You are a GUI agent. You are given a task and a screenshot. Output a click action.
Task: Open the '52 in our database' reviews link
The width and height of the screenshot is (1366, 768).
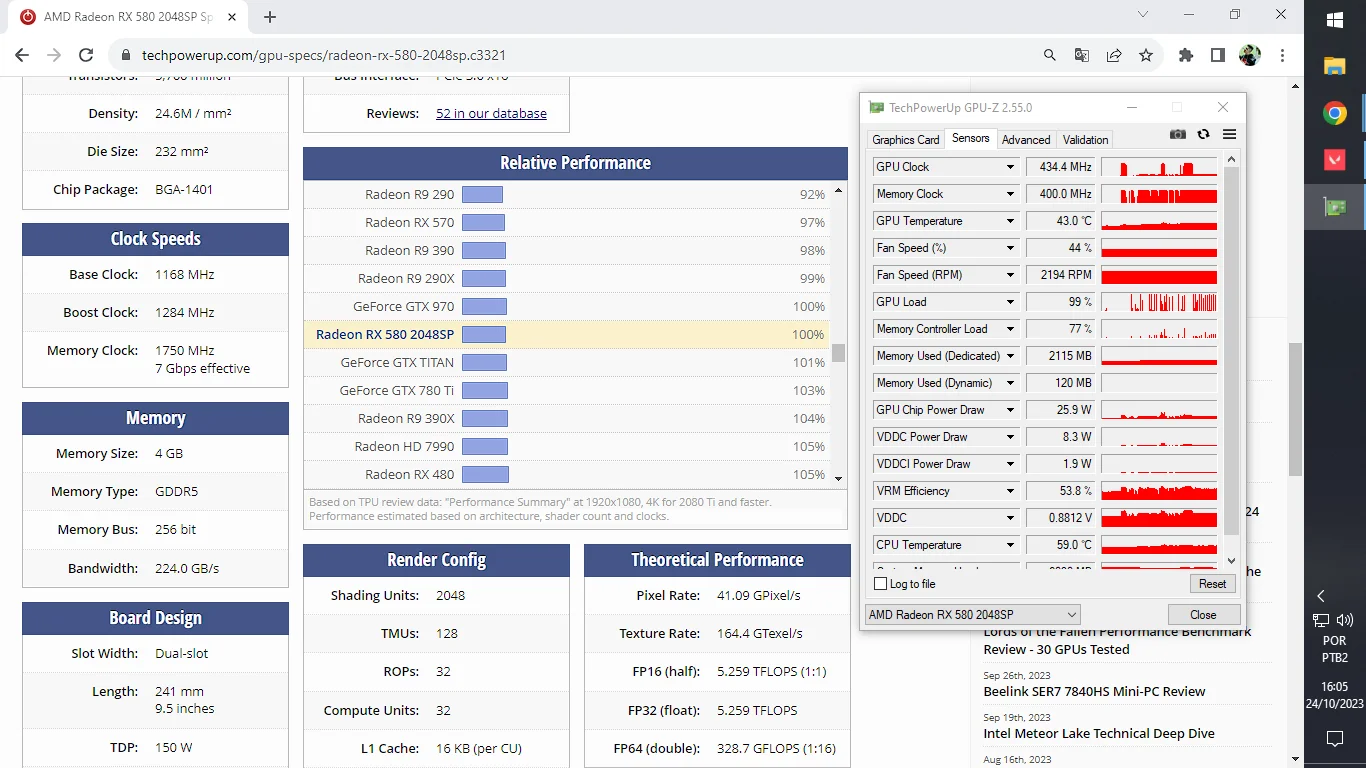[491, 113]
